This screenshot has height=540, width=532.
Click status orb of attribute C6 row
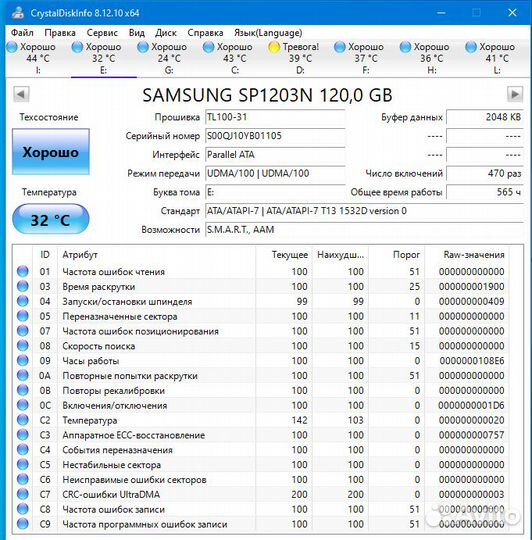pyautogui.click(x=23, y=479)
